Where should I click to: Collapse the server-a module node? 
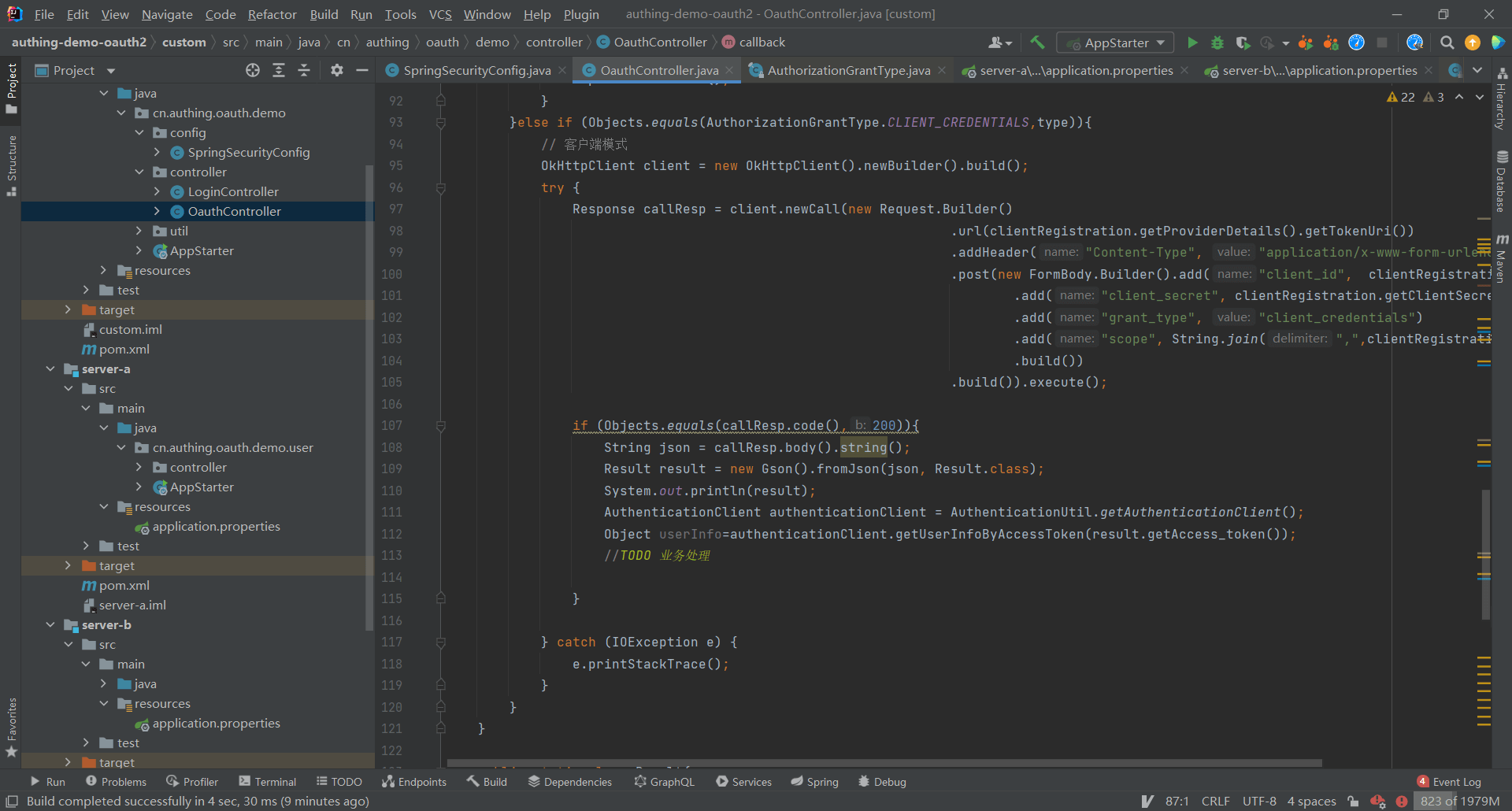50,369
